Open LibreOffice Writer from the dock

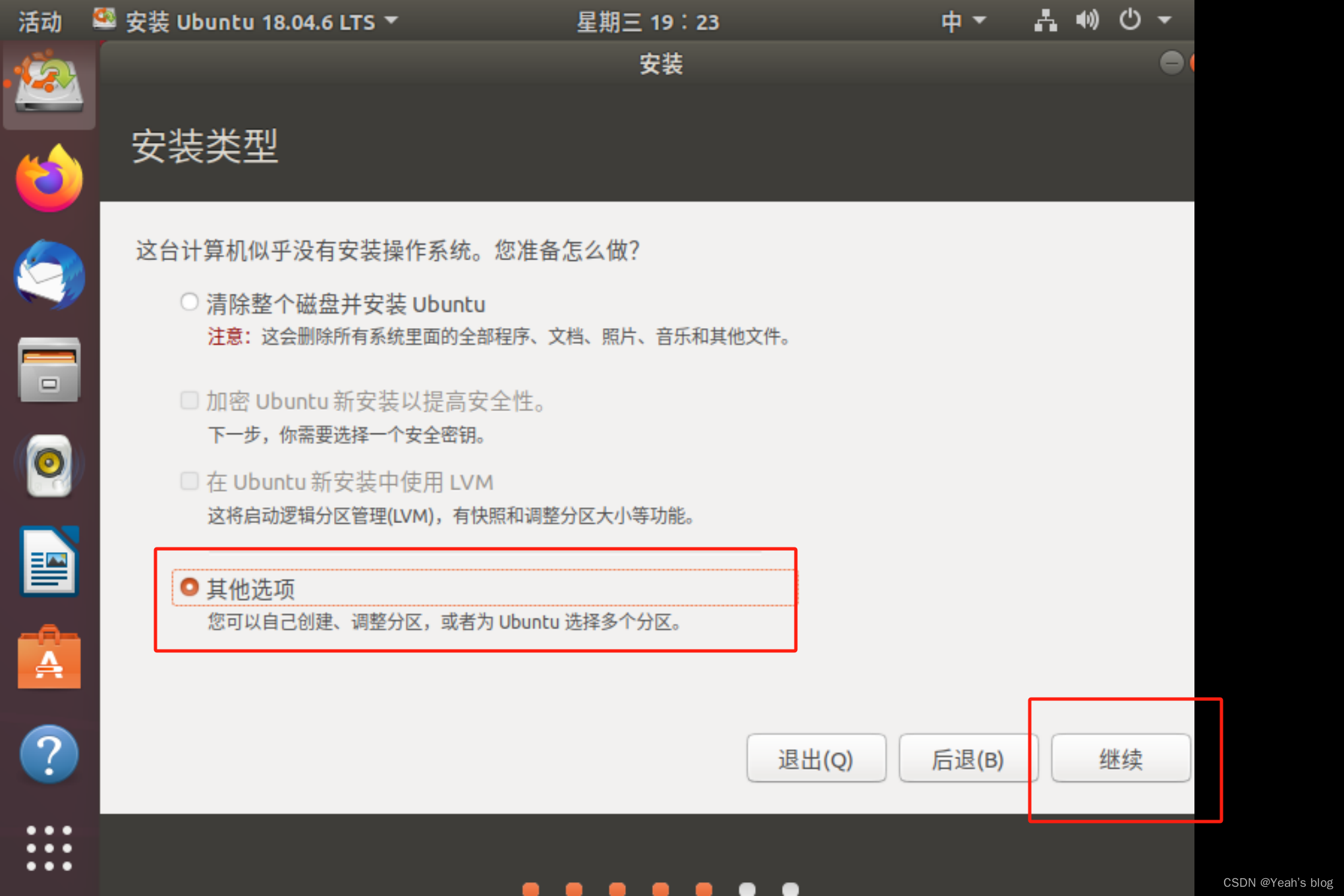(x=49, y=561)
